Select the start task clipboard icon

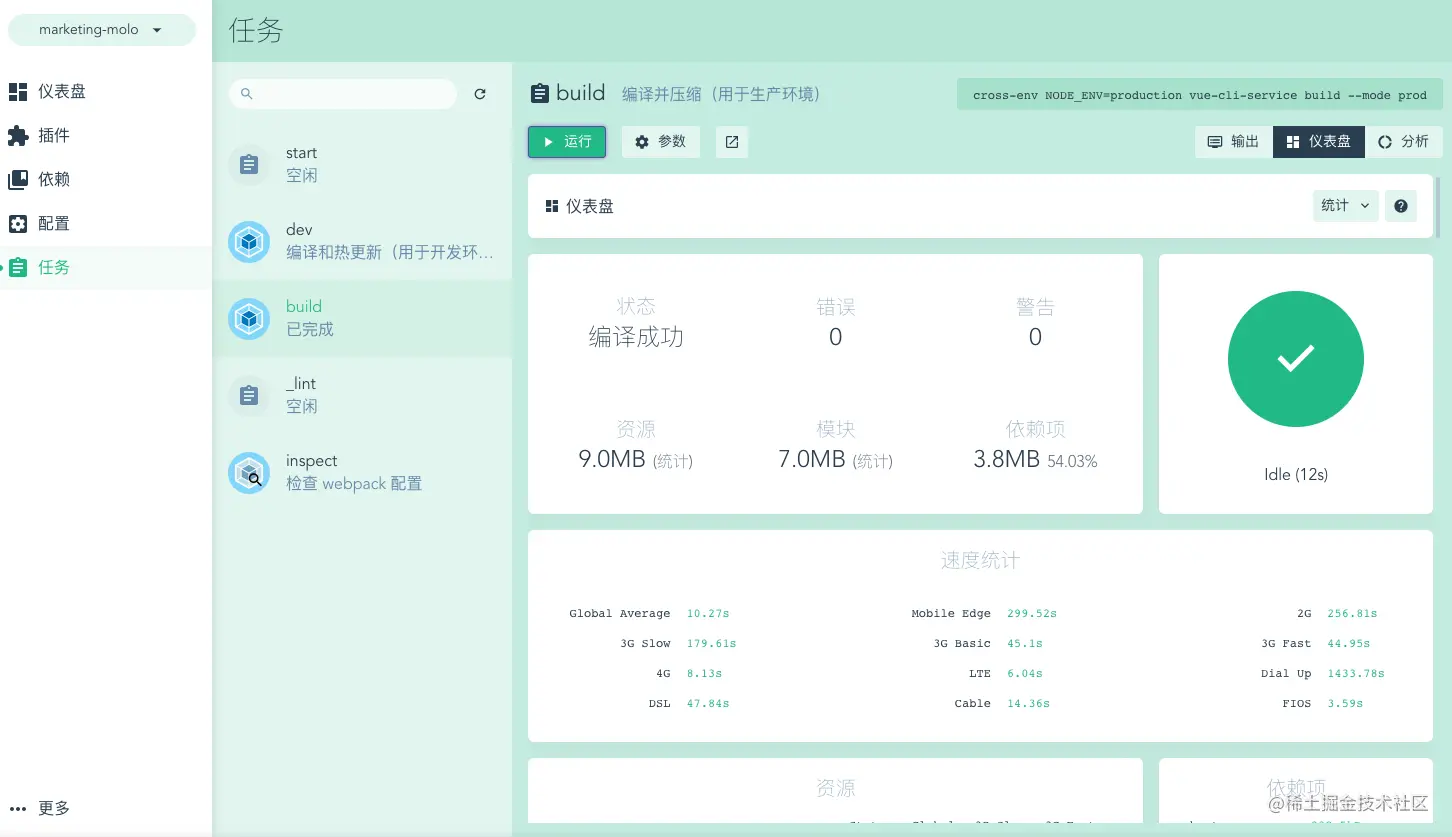pyautogui.click(x=249, y=165)
